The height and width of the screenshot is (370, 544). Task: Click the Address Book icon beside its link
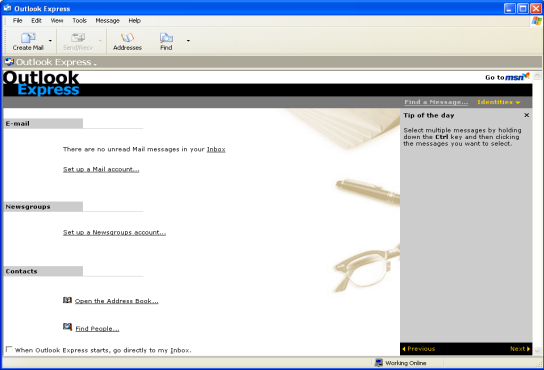coord(67,300)
